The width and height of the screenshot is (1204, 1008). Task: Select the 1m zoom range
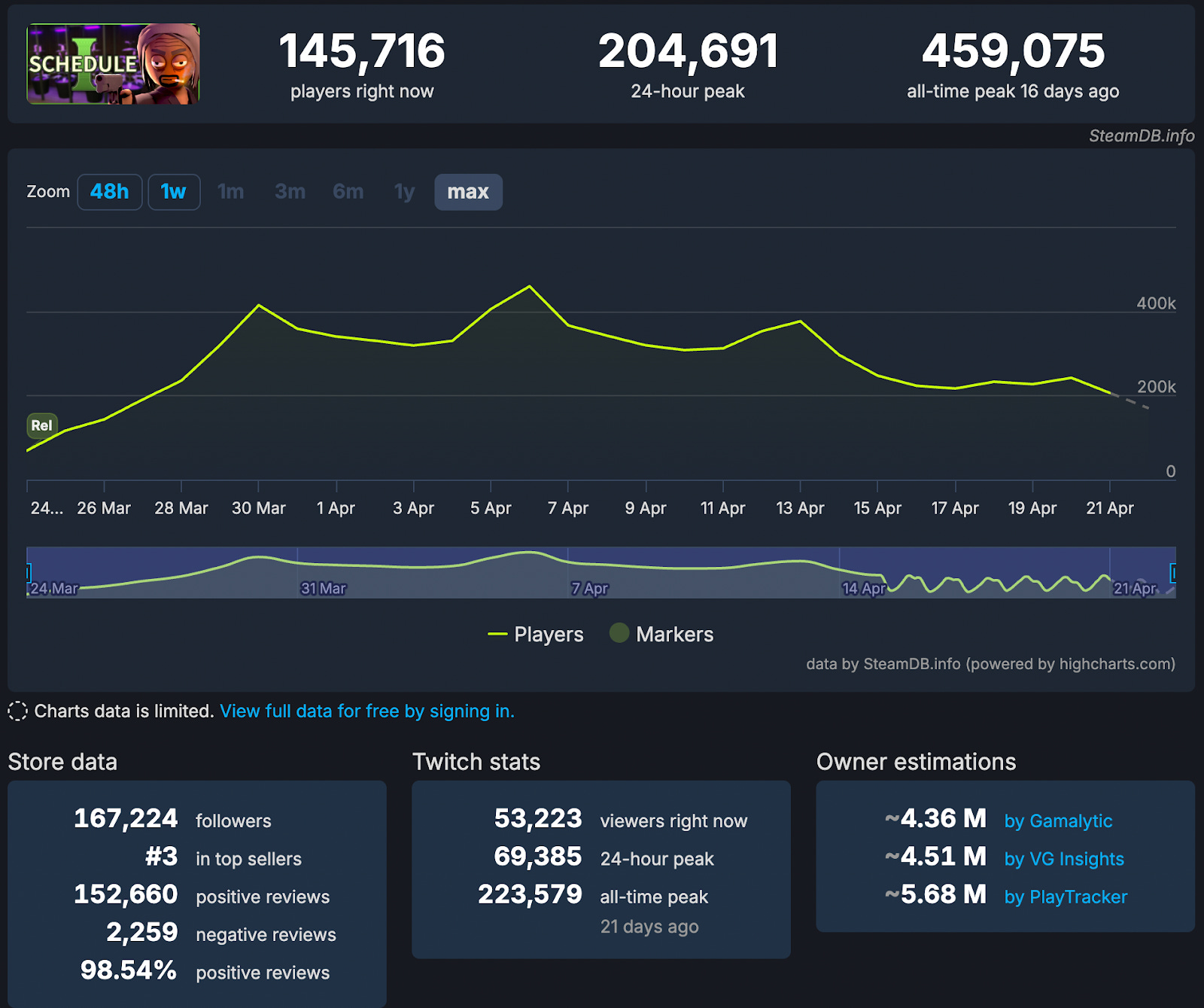click(x=231, y=192)
